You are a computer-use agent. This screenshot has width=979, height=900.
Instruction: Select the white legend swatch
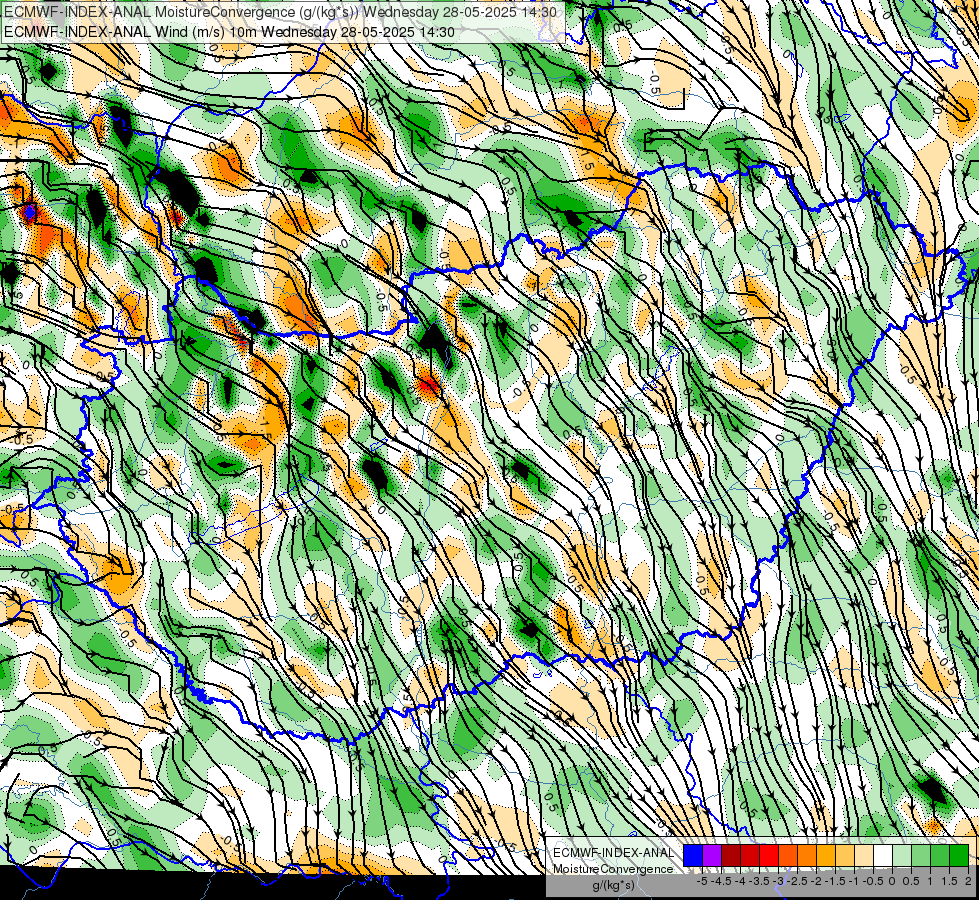coord(883,856)
